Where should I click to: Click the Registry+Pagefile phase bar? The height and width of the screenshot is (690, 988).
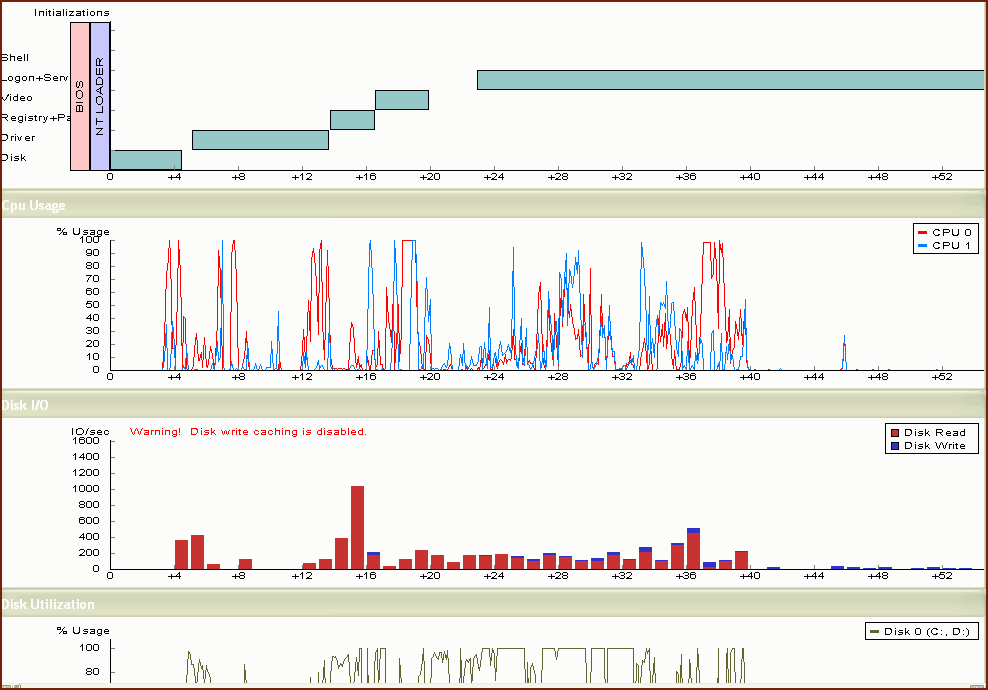pyautogui.click(x=352, y=120)
